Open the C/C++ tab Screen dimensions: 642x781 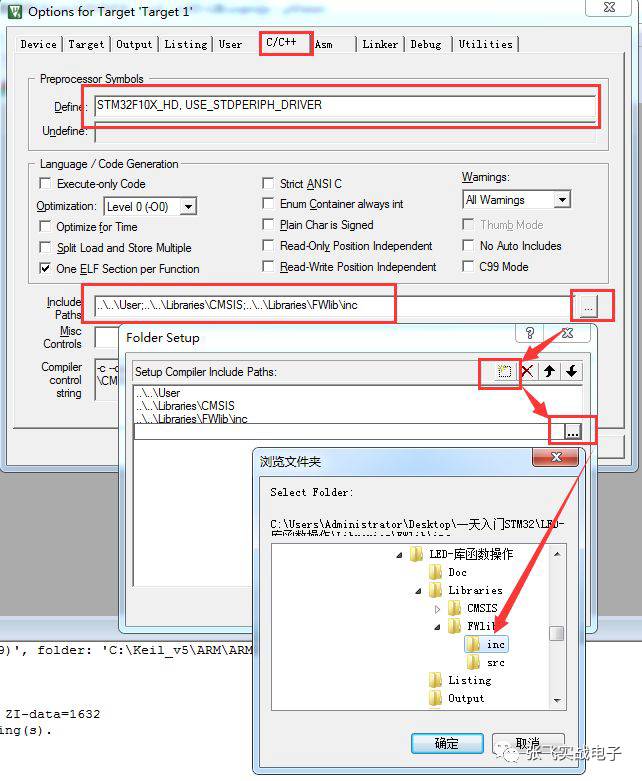pyautogui.click(x=281, y=42)
